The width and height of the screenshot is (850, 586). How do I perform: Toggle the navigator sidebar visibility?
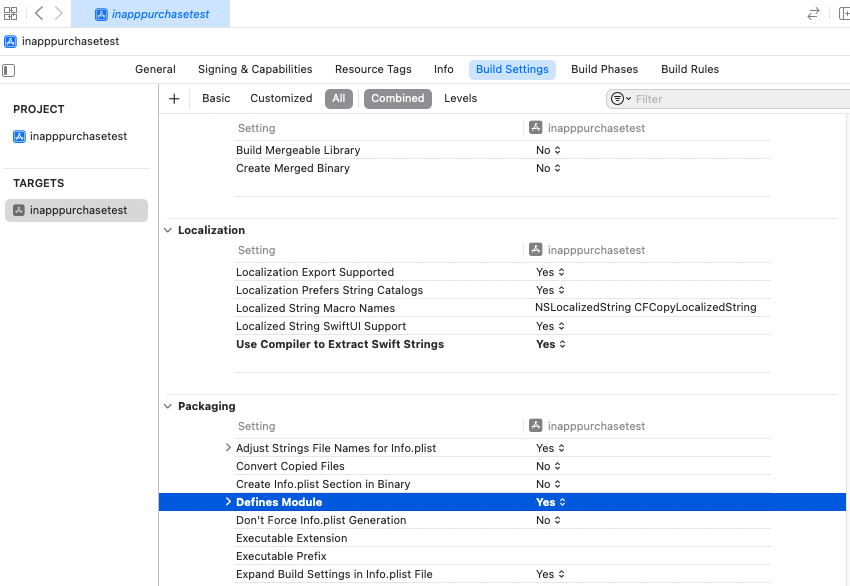(x=9, y=70)
